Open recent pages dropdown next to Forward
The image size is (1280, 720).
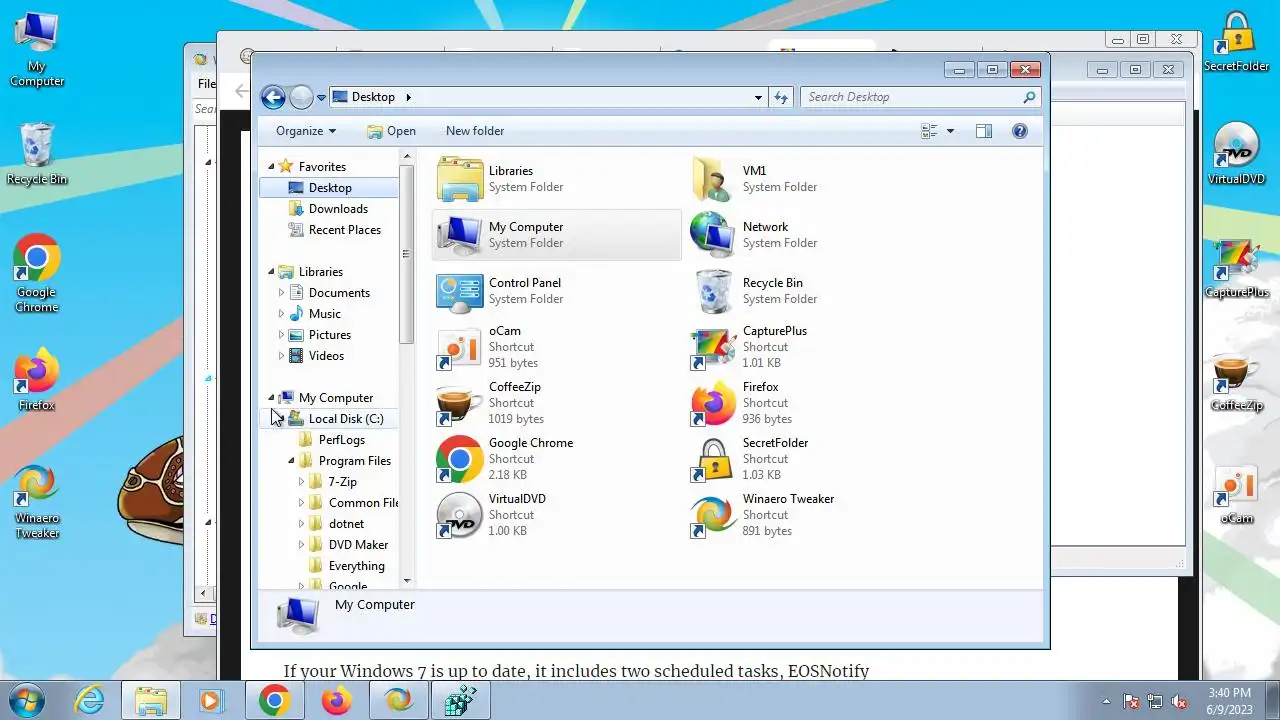point(321,97)
